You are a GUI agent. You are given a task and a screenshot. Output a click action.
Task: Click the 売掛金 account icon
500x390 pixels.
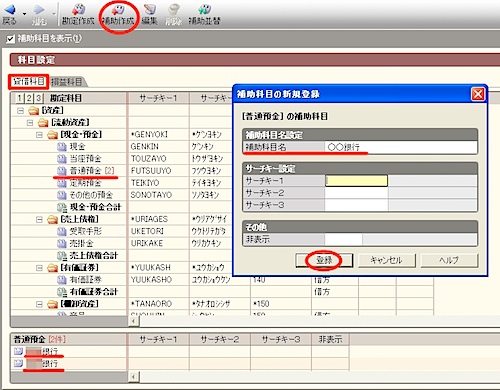point(62,243)
